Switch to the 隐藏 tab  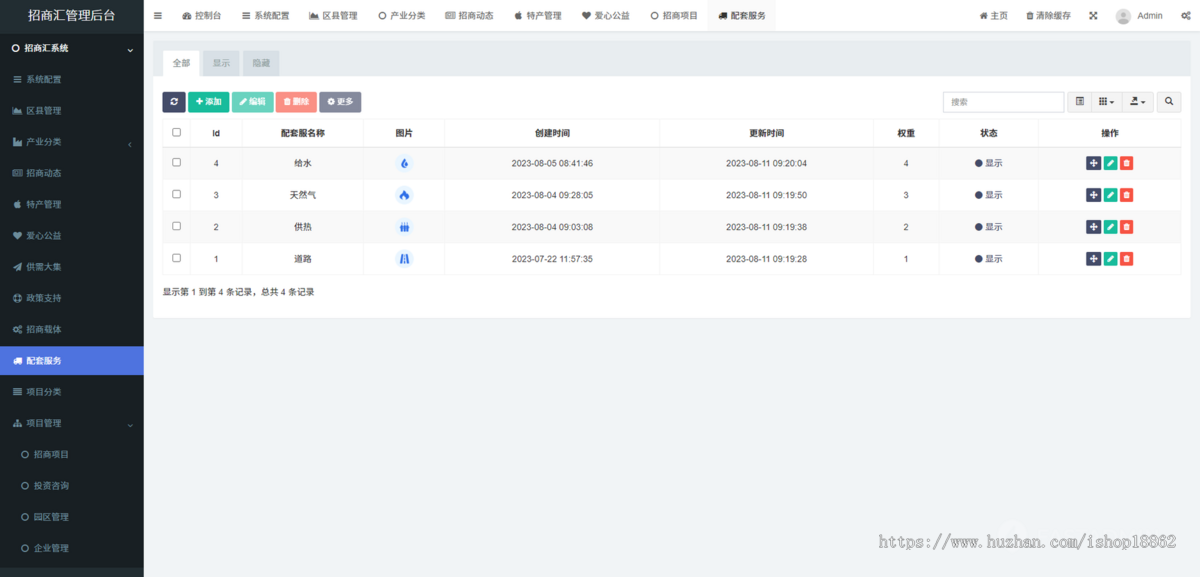[261, 62]
